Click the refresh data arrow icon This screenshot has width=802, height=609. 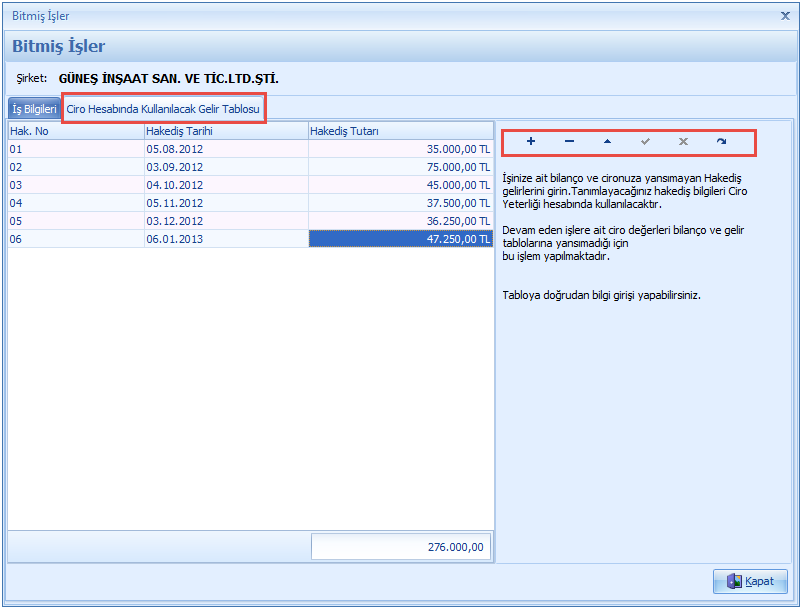tap(721, 142)
